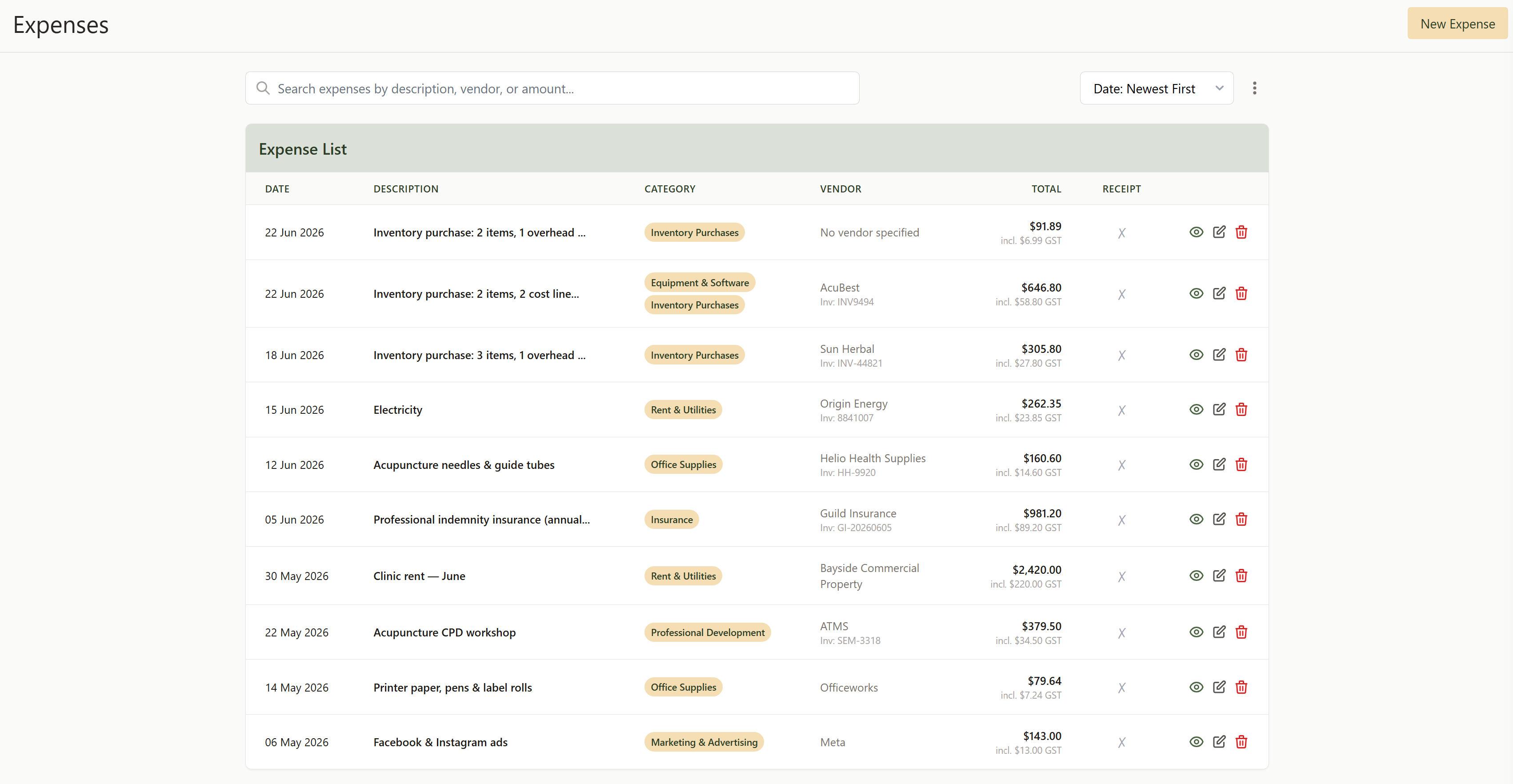Delete the Facebook & Instagram ads expense

coord(1241,742)
